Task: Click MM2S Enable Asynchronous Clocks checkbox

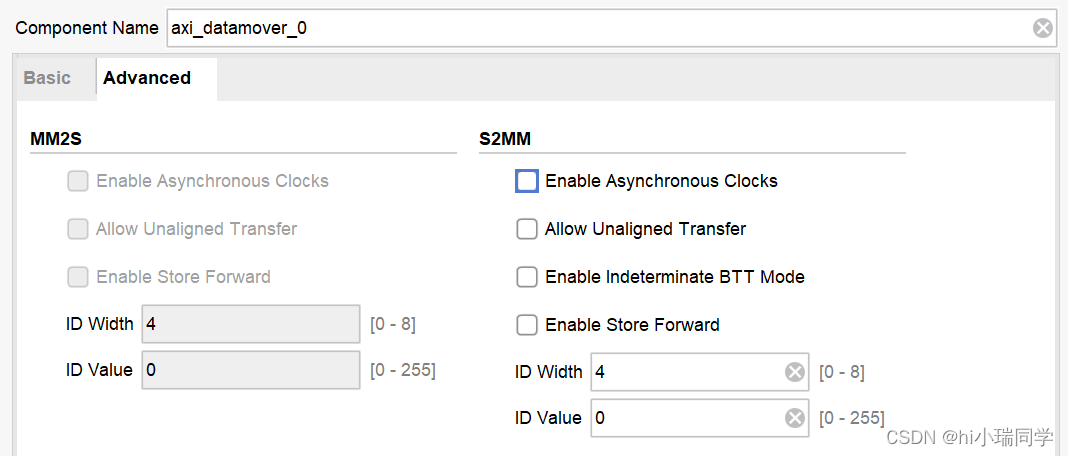Action: pos(78,181)
